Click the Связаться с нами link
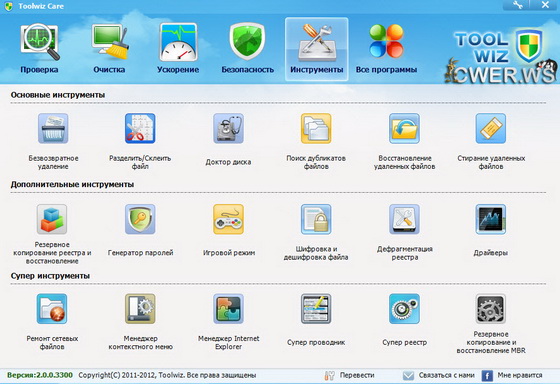Screen dimensions: 560x384 [446, 375]
